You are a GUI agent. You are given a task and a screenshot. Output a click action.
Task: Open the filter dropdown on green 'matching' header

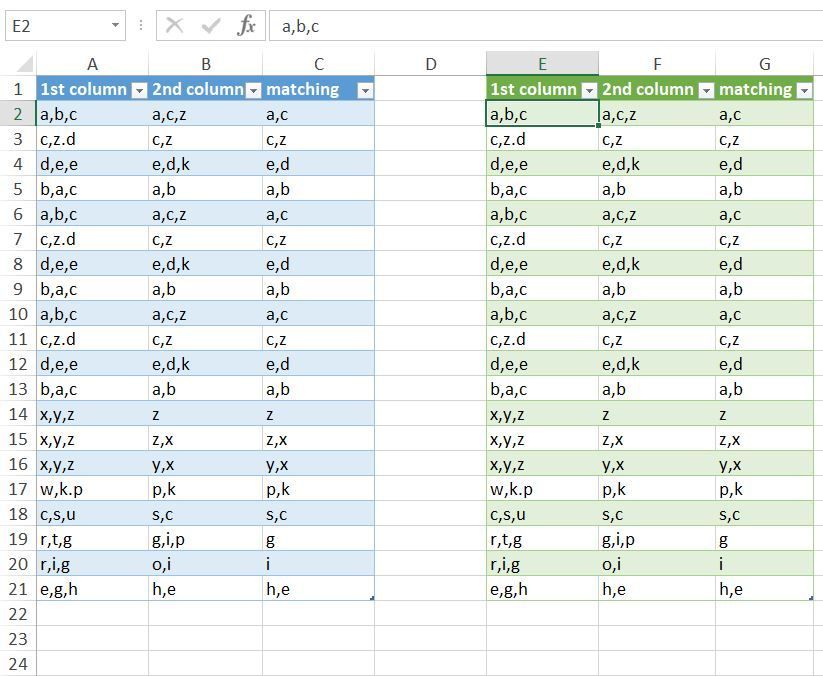(806, 89)
